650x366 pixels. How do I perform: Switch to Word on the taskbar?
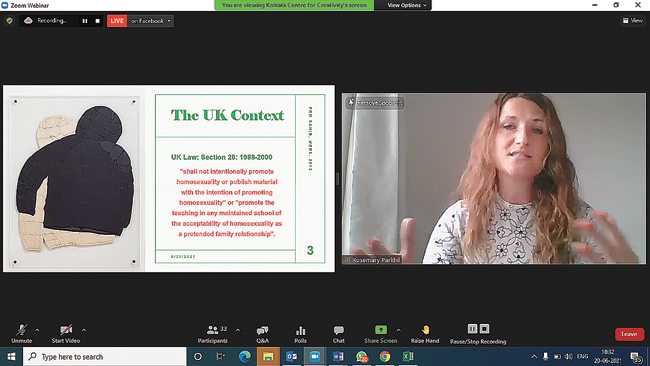338,356
